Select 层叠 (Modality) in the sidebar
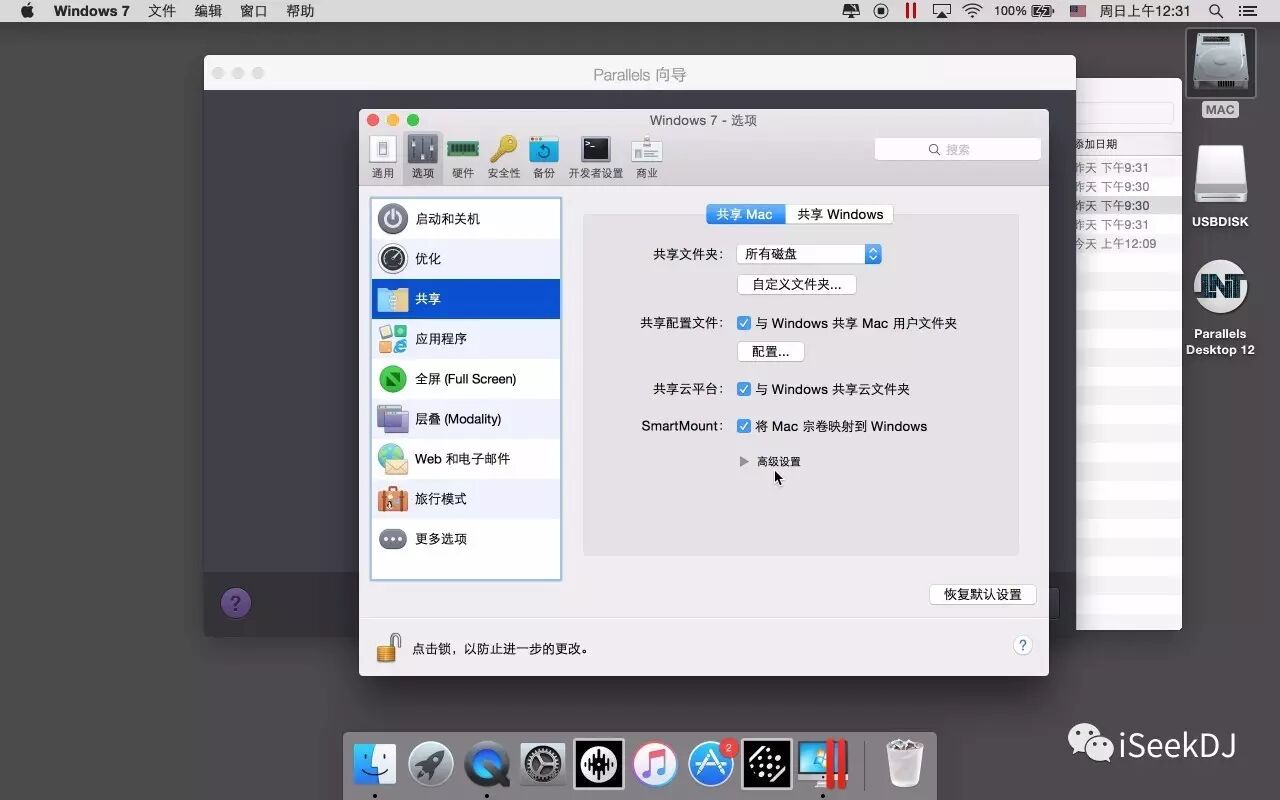The height and width of the screenshot is (800, 1280). (x=466, y=419)
